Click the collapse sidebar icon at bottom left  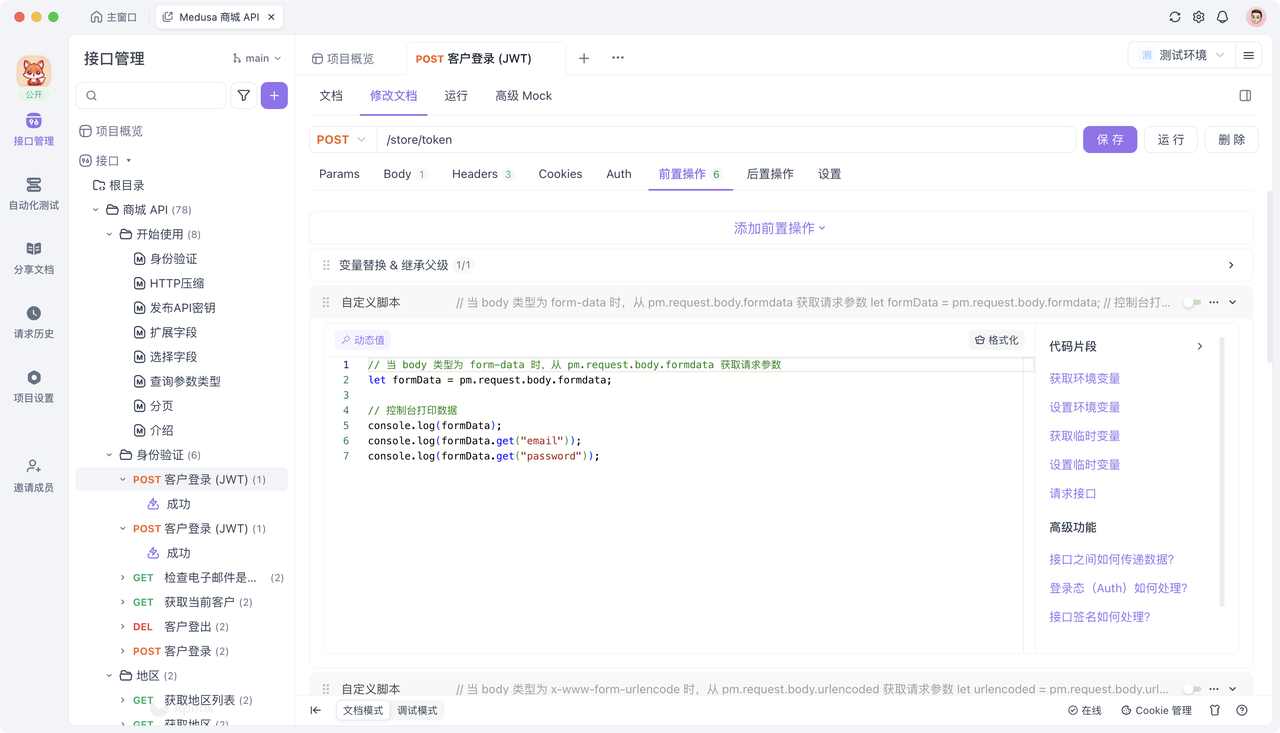[316, 710]
